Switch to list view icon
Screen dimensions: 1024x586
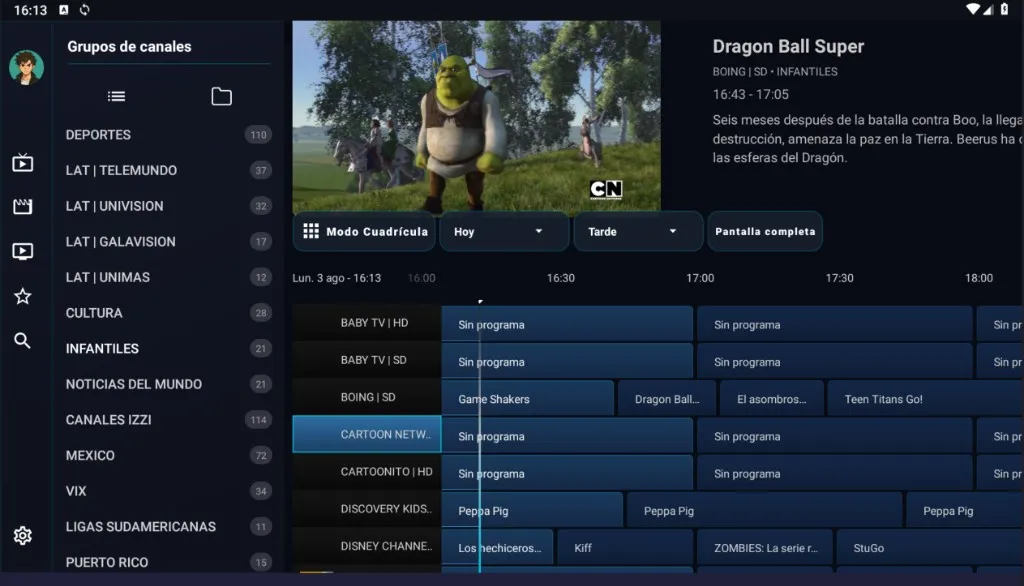coord(116,97)
